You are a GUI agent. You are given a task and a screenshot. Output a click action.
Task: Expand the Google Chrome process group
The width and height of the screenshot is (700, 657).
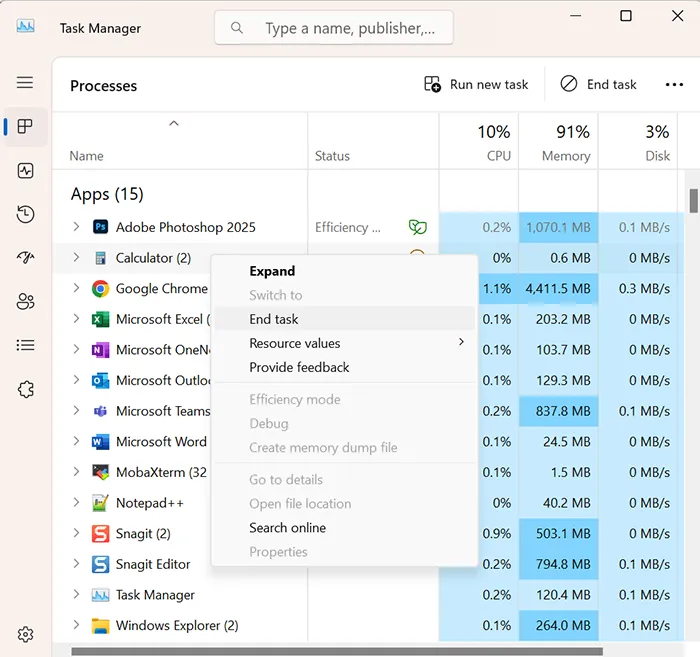click(x=76, y=289)
